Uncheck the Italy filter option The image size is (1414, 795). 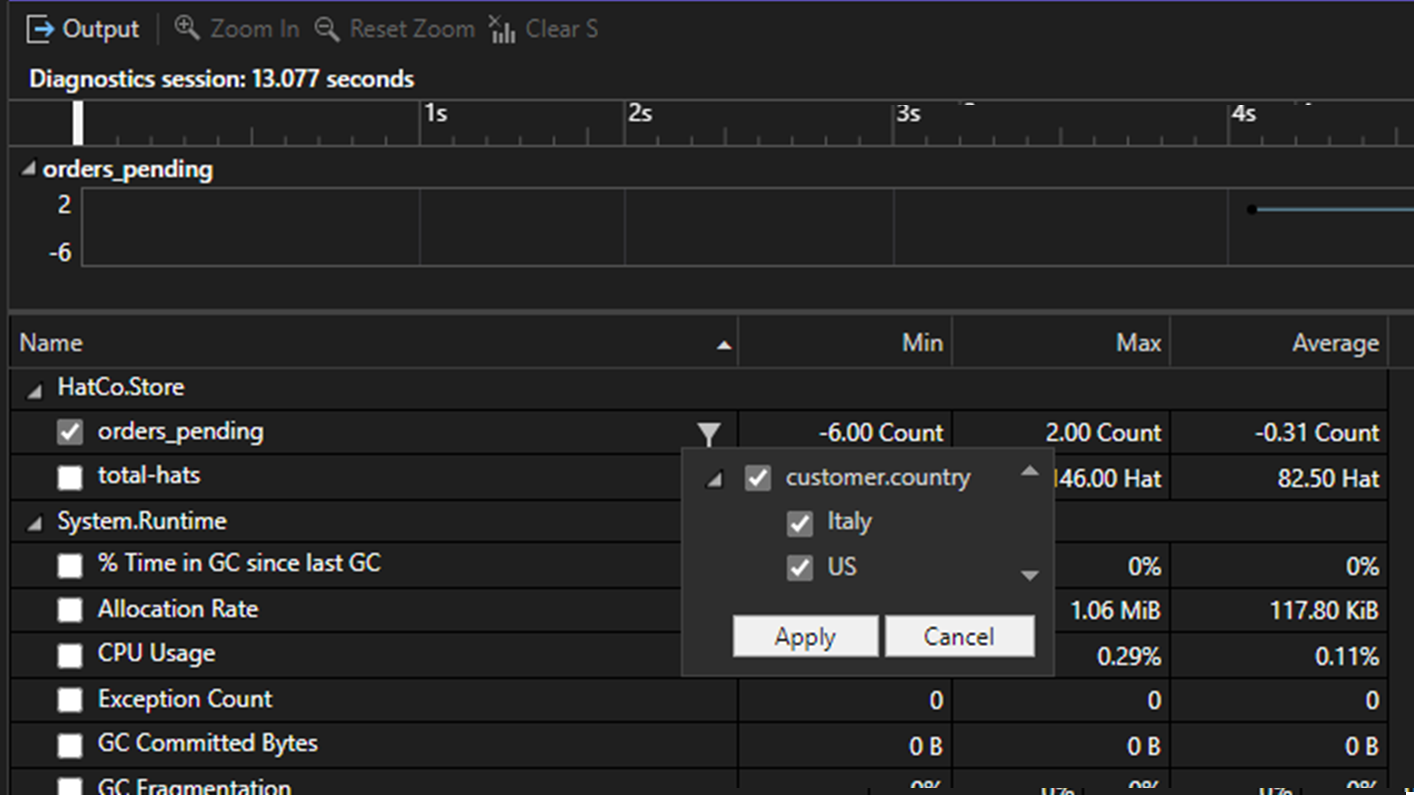[x=800, y=523]
